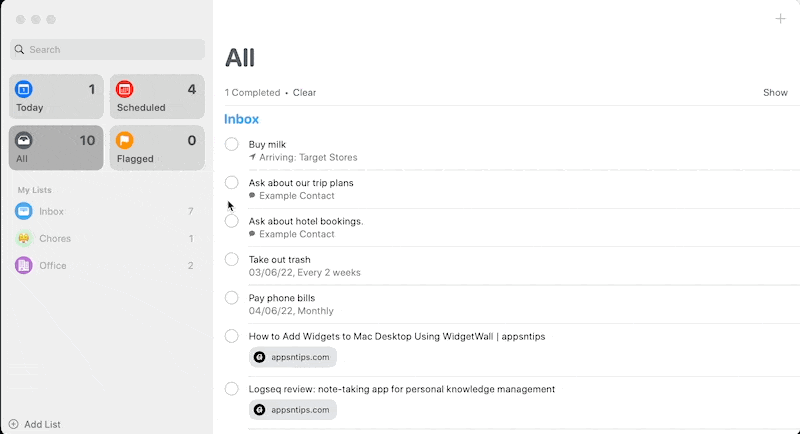The height and width of the screenshot is (434, 800).
Task: Click Example Contact under hotel bookings
Action: 297,234
